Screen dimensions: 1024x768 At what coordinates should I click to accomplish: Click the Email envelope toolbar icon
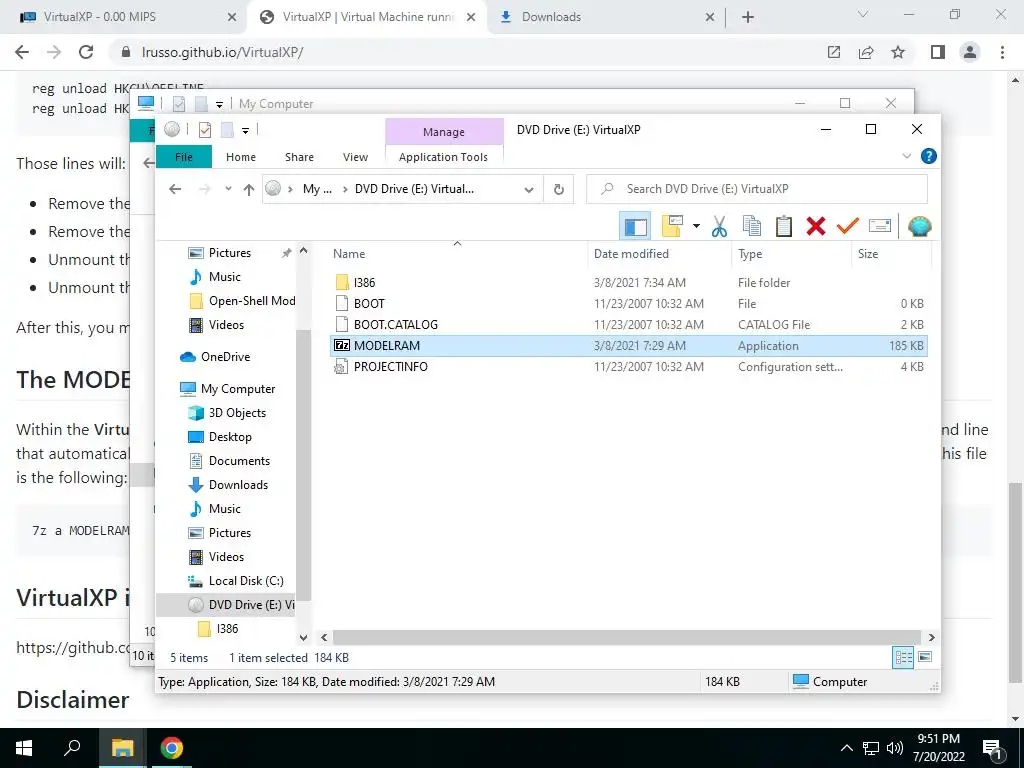click(x=880, y=227)
